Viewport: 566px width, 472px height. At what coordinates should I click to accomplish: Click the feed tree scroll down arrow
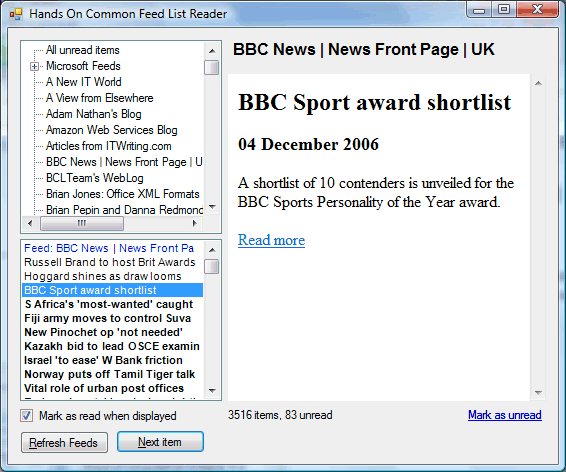[212, 207]
